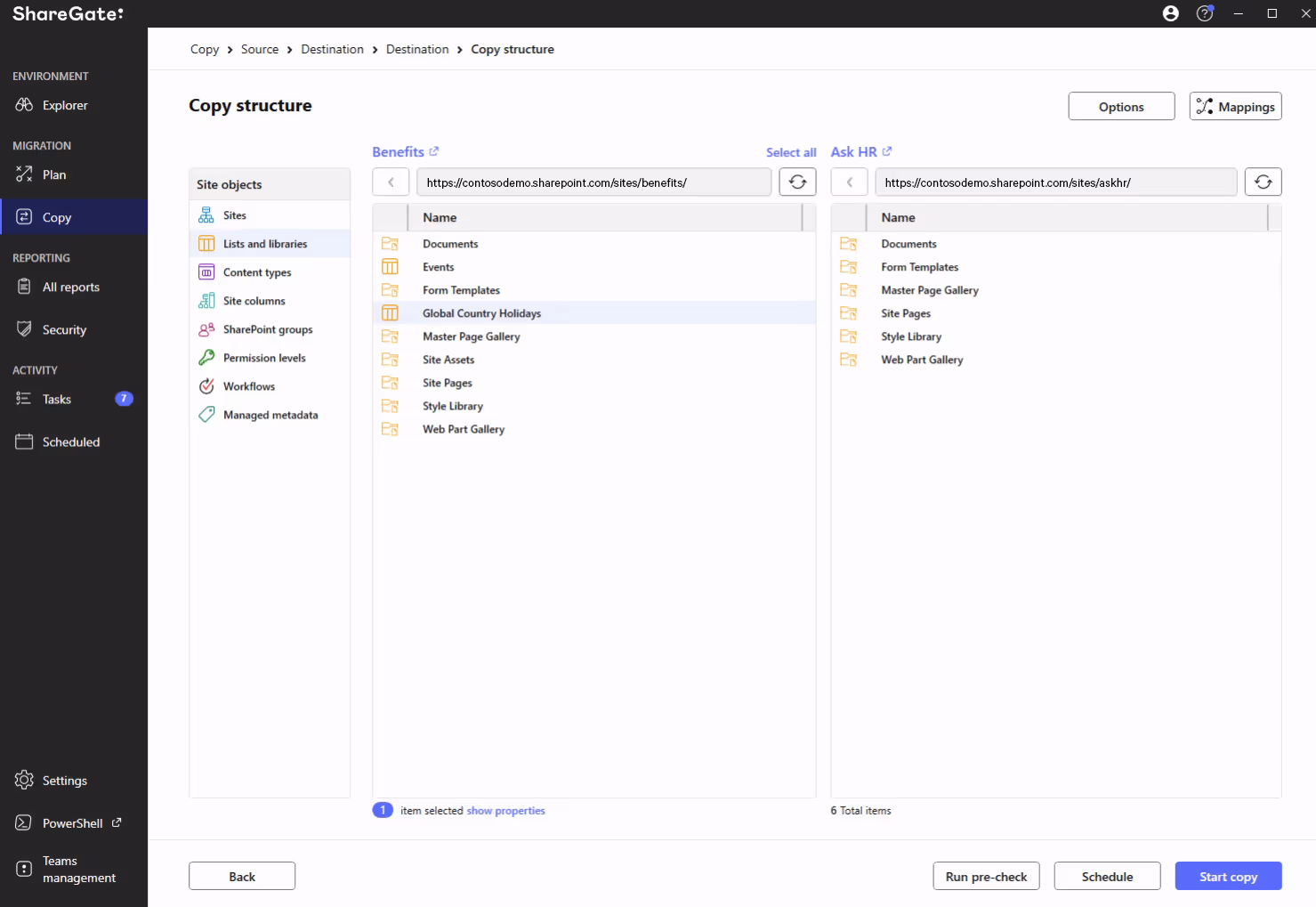Click the Mappings button
Viewport: 1316px width, 907px height.
[1235, 106]
